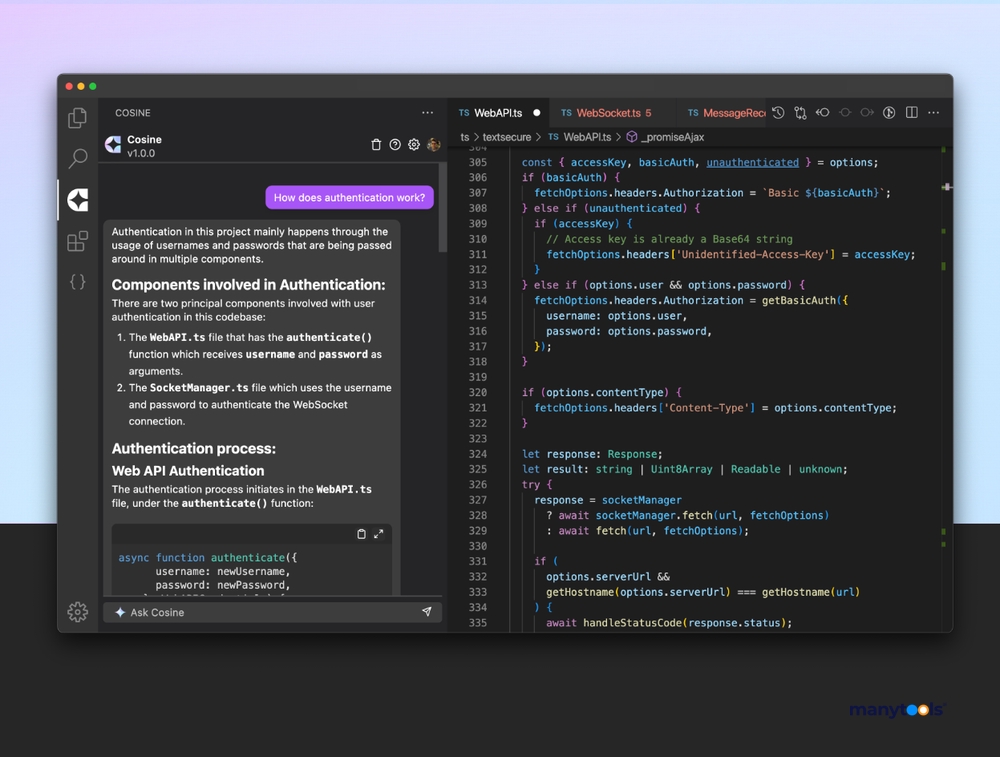Send message with paper plane icon
Image resolution: width=1000 pixels, height=757 pixels.
(x=427, y=612)
